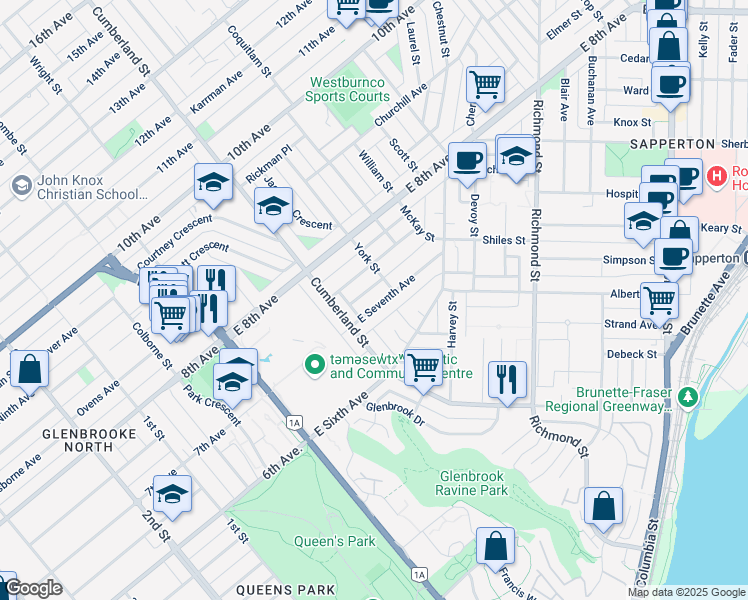This screenshot has height=600, width=748.
Task: Click the 1A highway shield near E Sixth Ave
Action: click(x=294, y=422)
